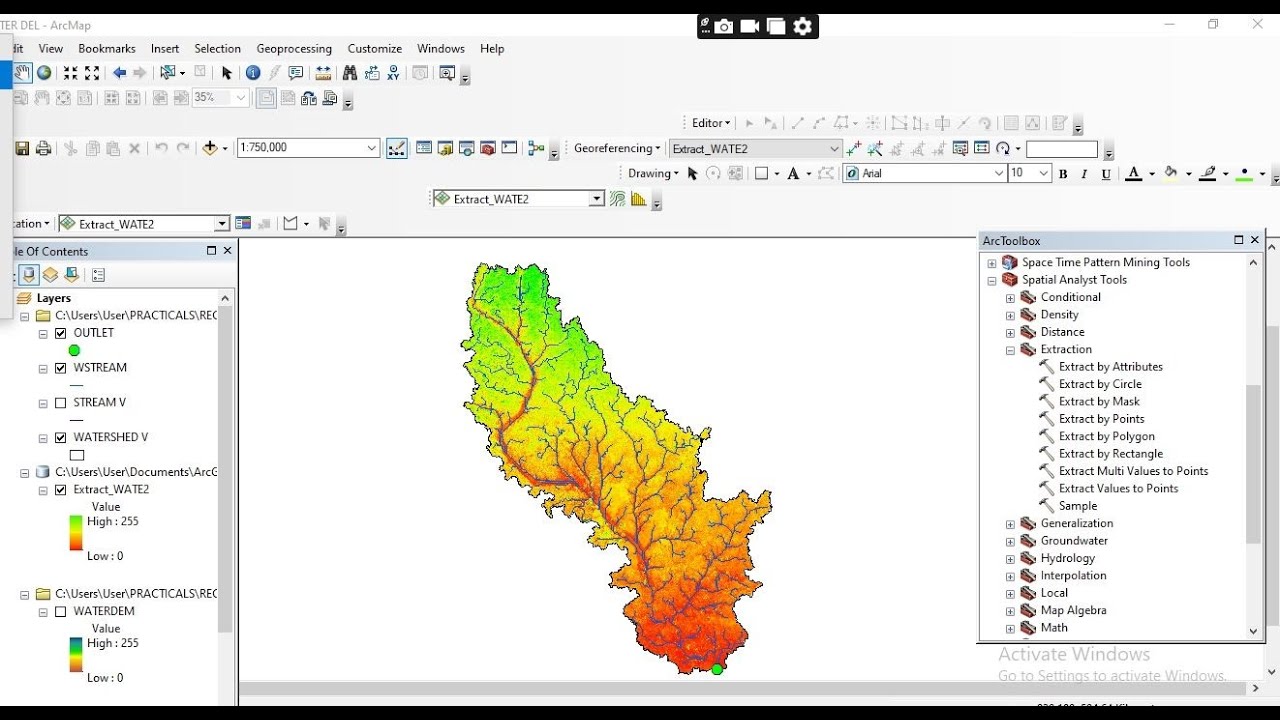Image resolution: width=1280 pixels, height=720 pixels.
Task: Collapse the Extraction toolset
Action: 1010,350
